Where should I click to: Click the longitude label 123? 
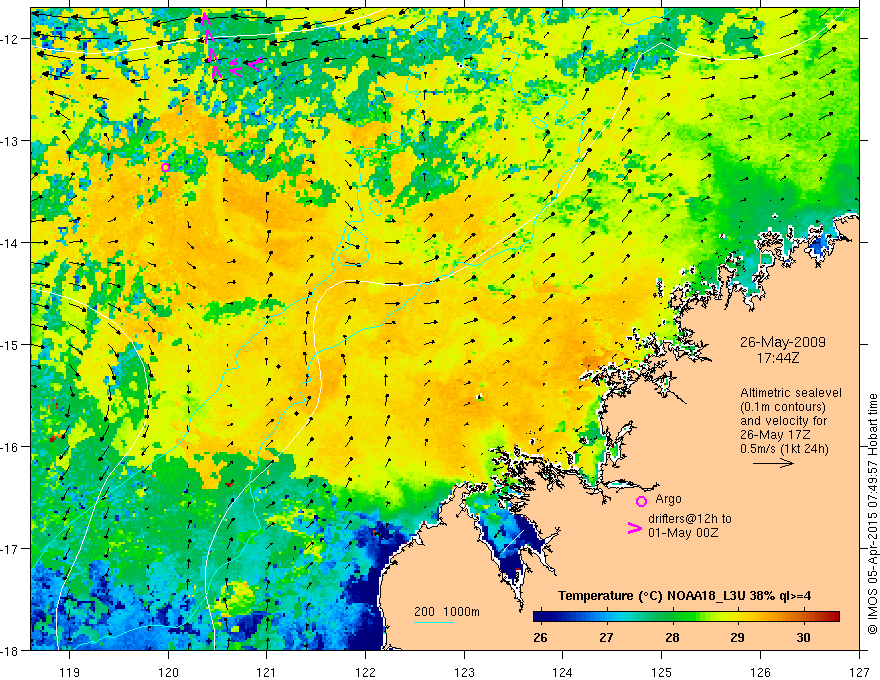pos(464,672)
